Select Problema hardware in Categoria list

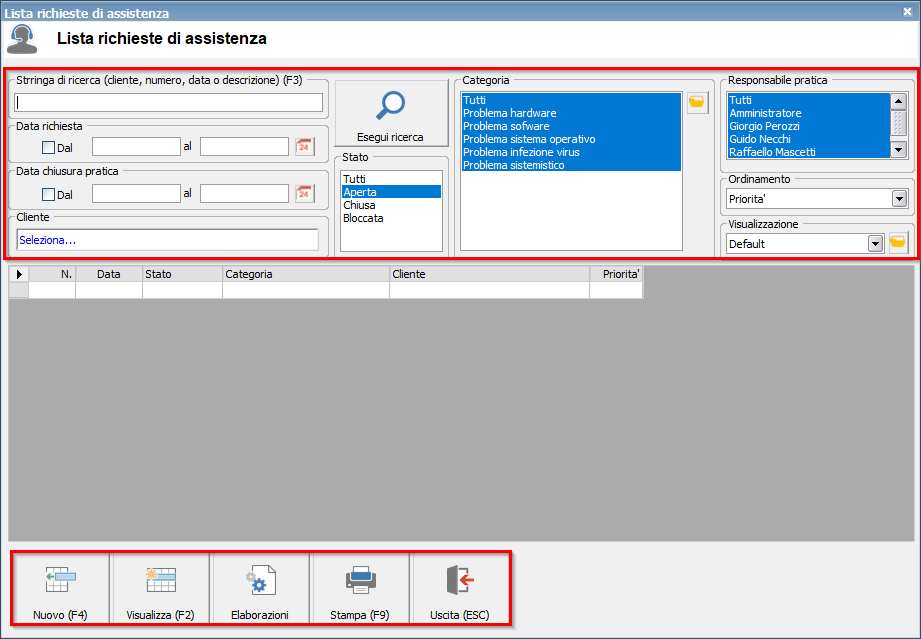[x=509, y=114]
